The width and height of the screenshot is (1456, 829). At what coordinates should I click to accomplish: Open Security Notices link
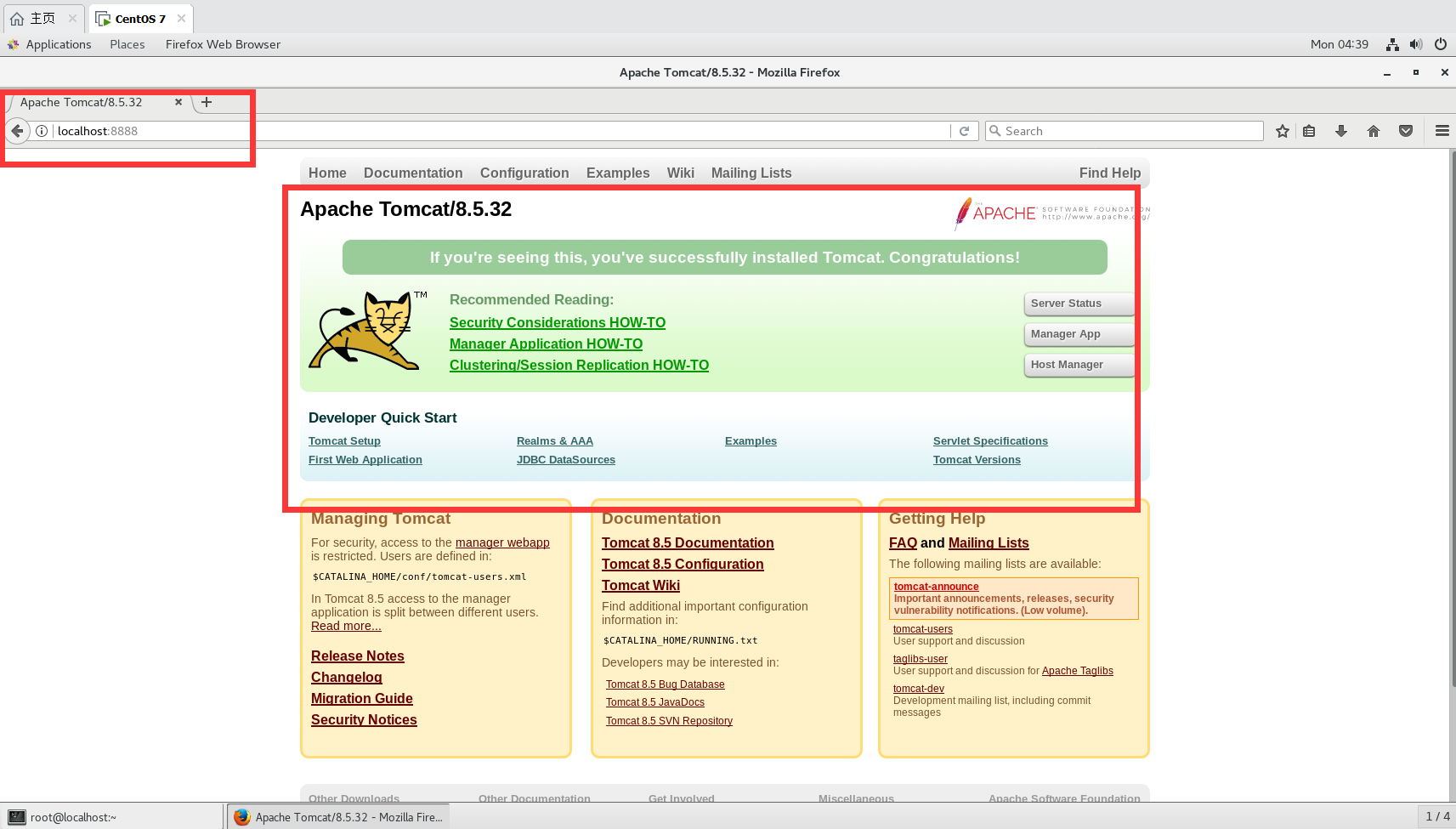364,719
